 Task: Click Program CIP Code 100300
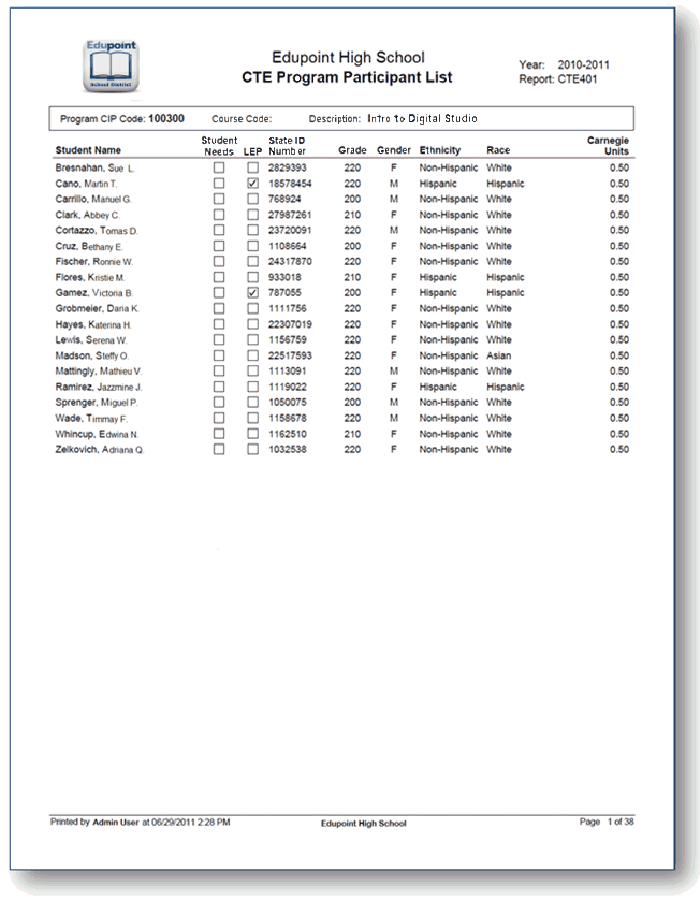pos(122,118)
